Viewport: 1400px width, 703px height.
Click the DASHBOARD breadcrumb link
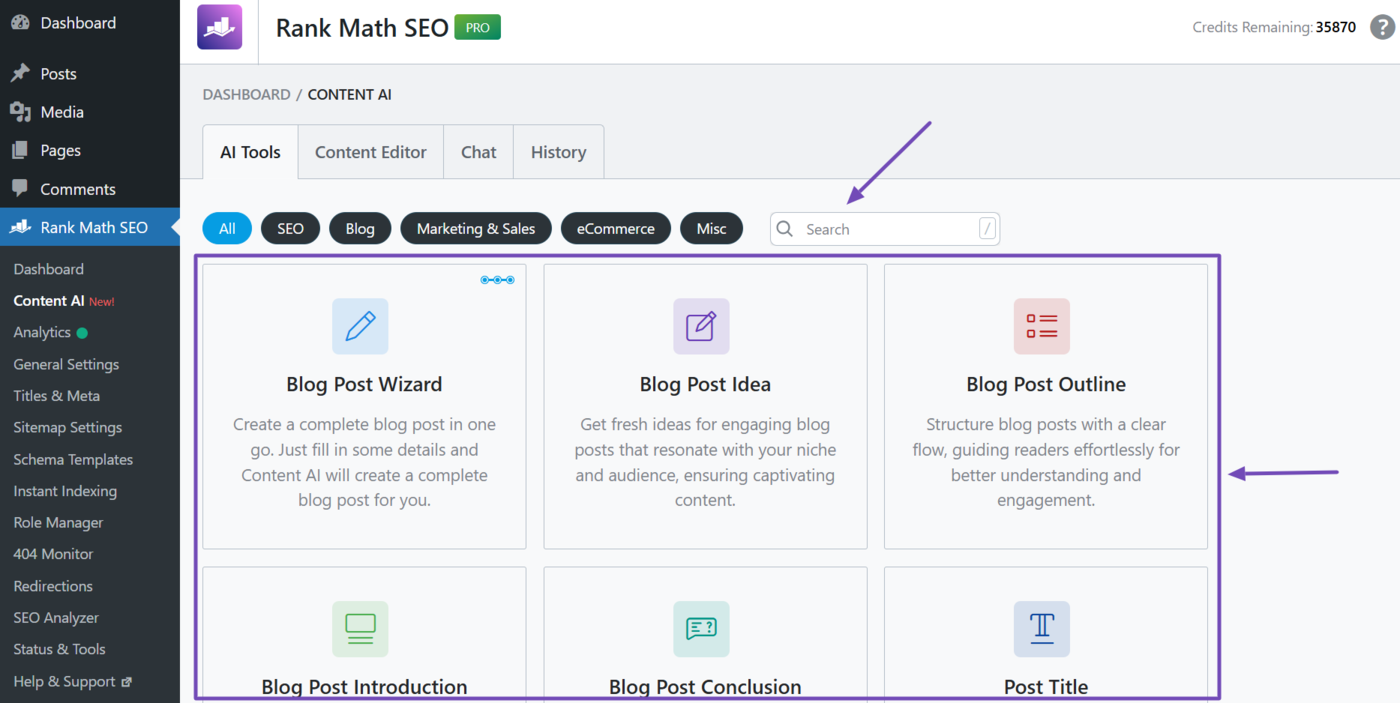click(x=246, y=93)
